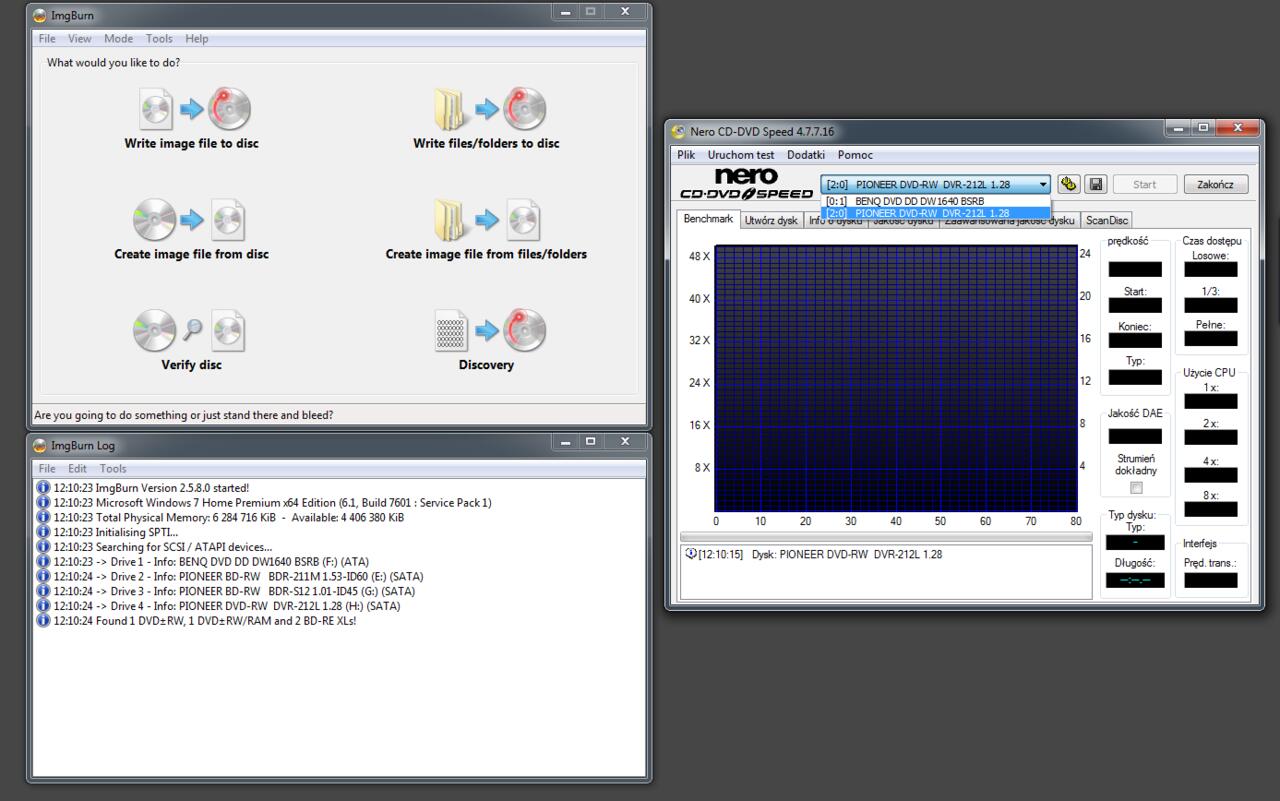The image size is (1280, 801).
Task: Click the Write image file to disc icon
Action: tap(194, 108)
